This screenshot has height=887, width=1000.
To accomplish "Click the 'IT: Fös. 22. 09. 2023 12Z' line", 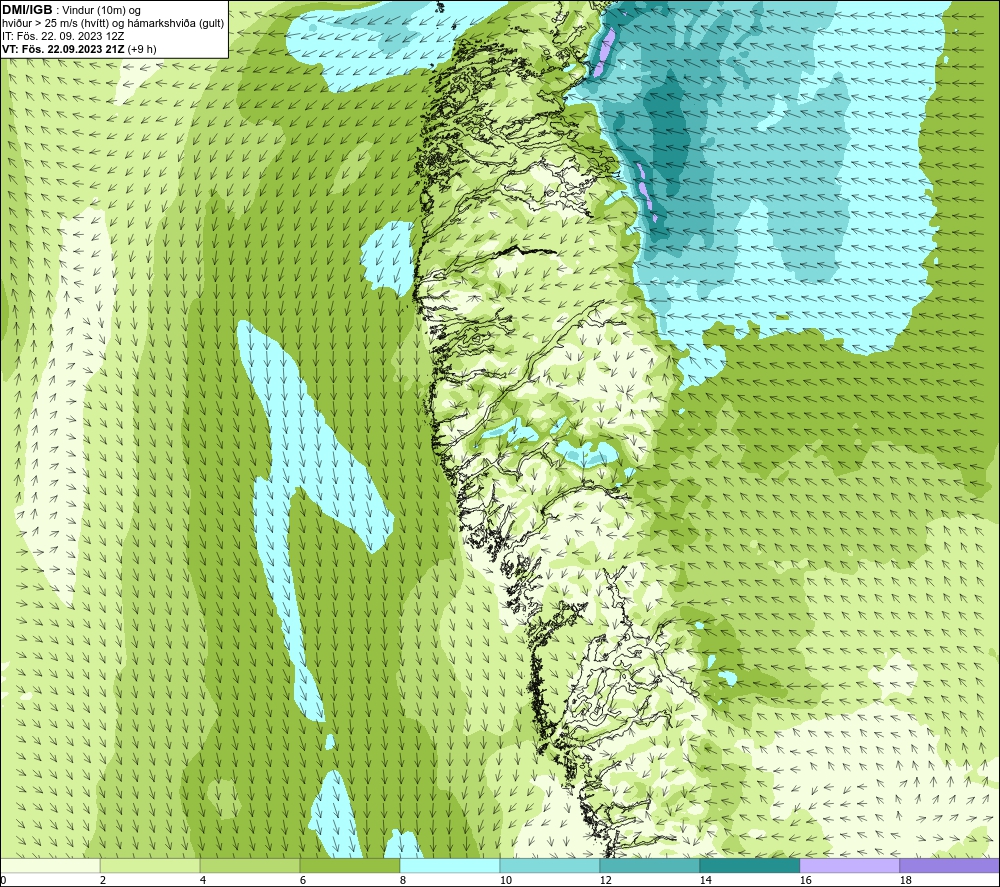I will click(x=63, y=36).
